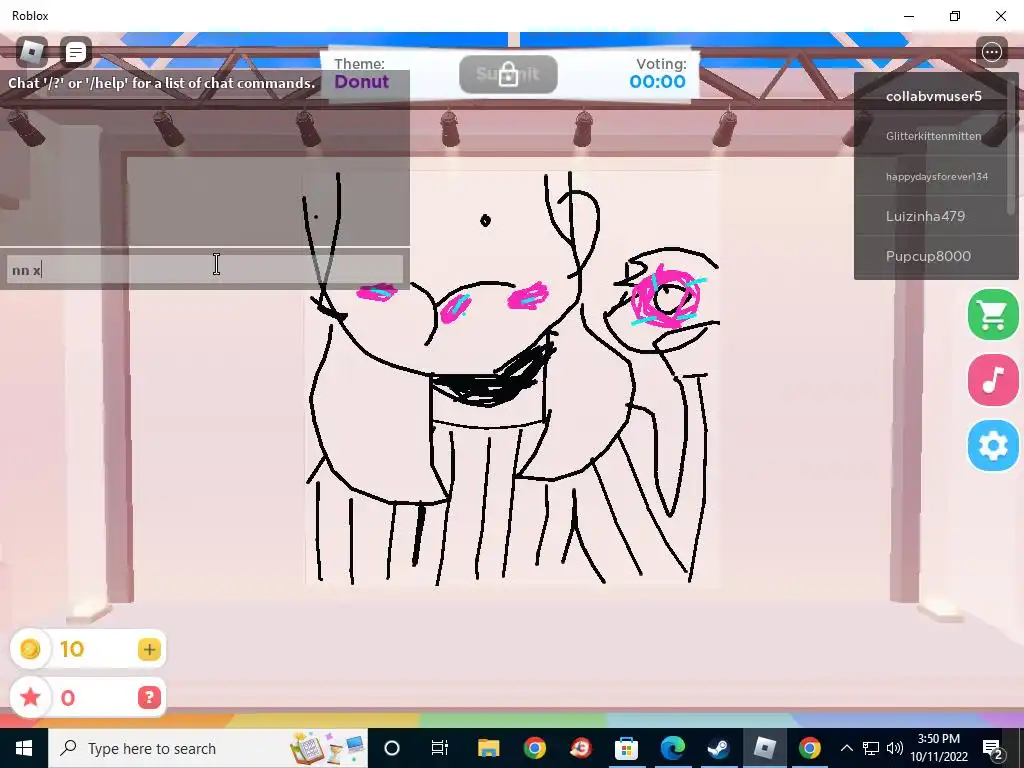Open the Roblox main menu icon

(31, 52)
